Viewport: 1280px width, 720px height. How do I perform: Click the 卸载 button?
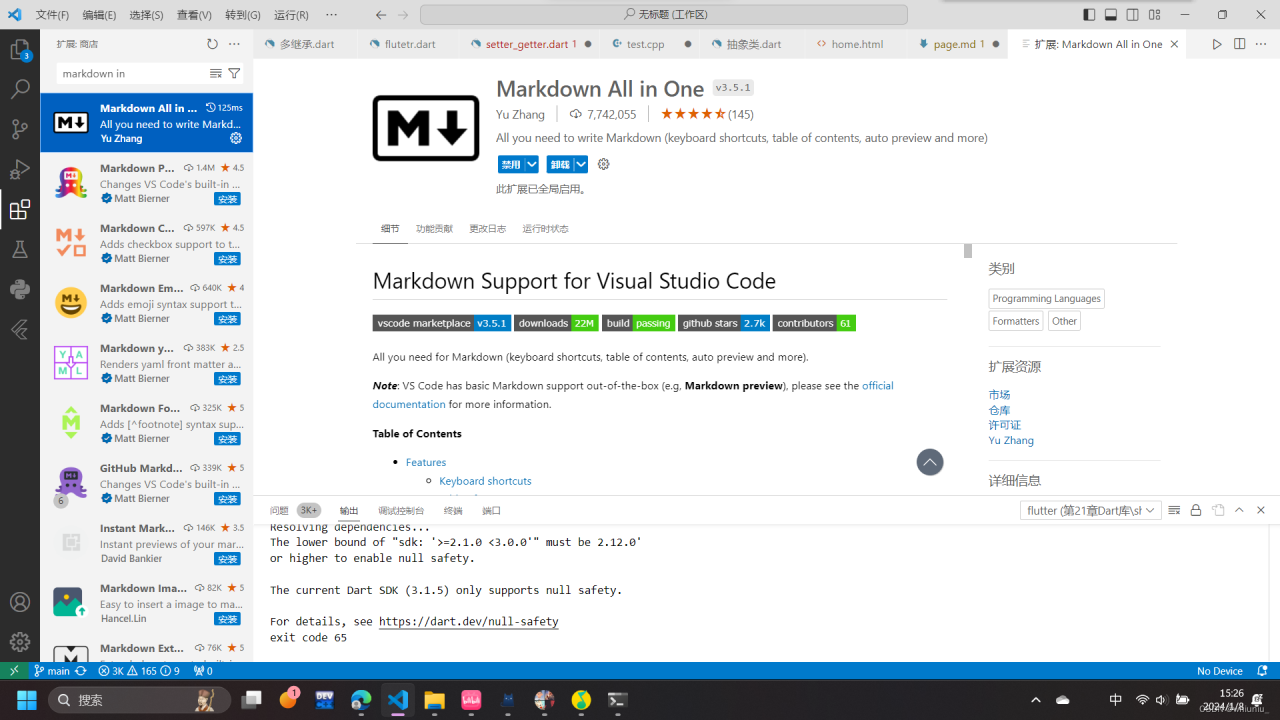click(560, 164)
